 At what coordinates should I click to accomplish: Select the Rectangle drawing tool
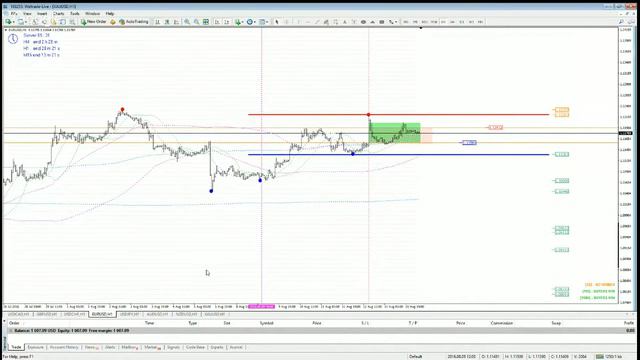click(x=382, y=22)
